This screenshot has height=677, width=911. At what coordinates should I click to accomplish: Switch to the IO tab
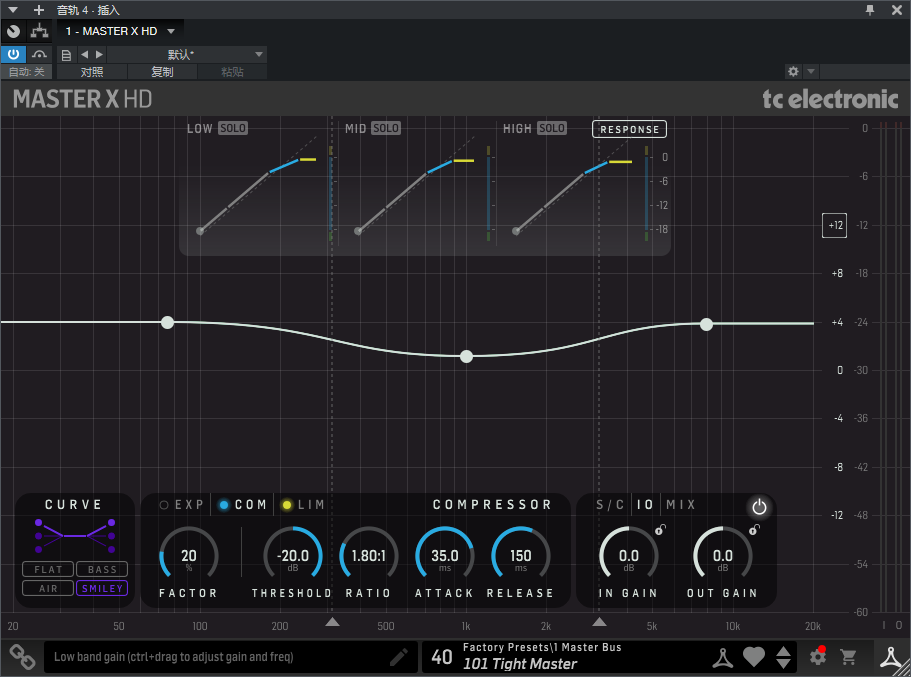(x=645, y=505)
